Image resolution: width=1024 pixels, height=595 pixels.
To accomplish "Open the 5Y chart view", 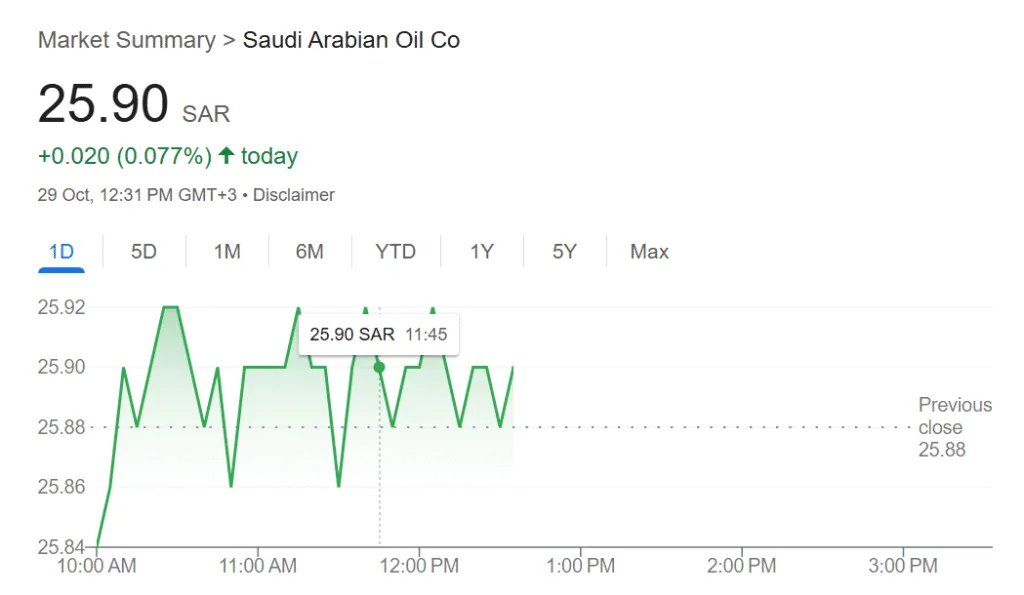I will [x=563, y=252].
